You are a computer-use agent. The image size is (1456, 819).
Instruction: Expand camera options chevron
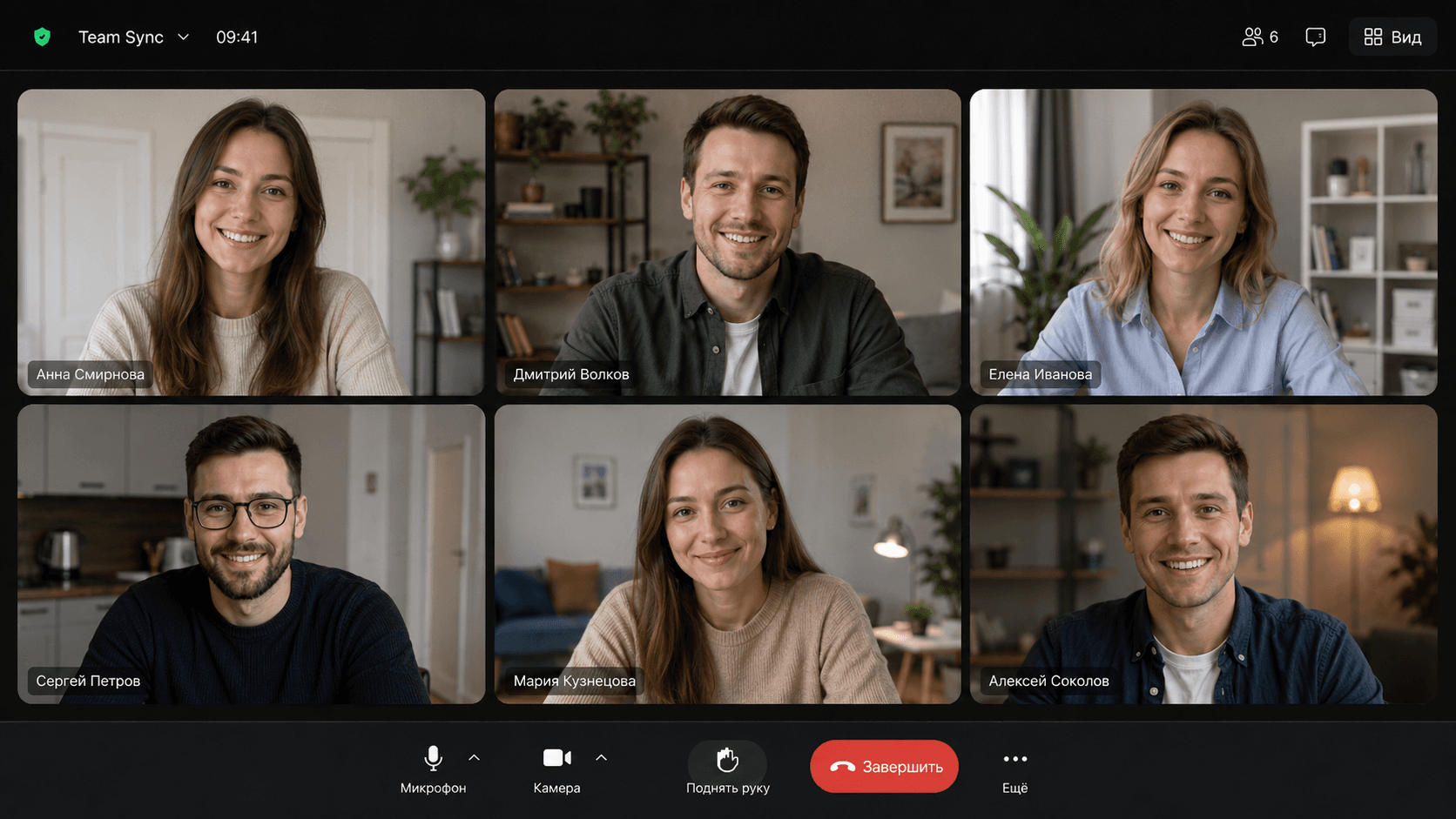(x=601, y=758)
